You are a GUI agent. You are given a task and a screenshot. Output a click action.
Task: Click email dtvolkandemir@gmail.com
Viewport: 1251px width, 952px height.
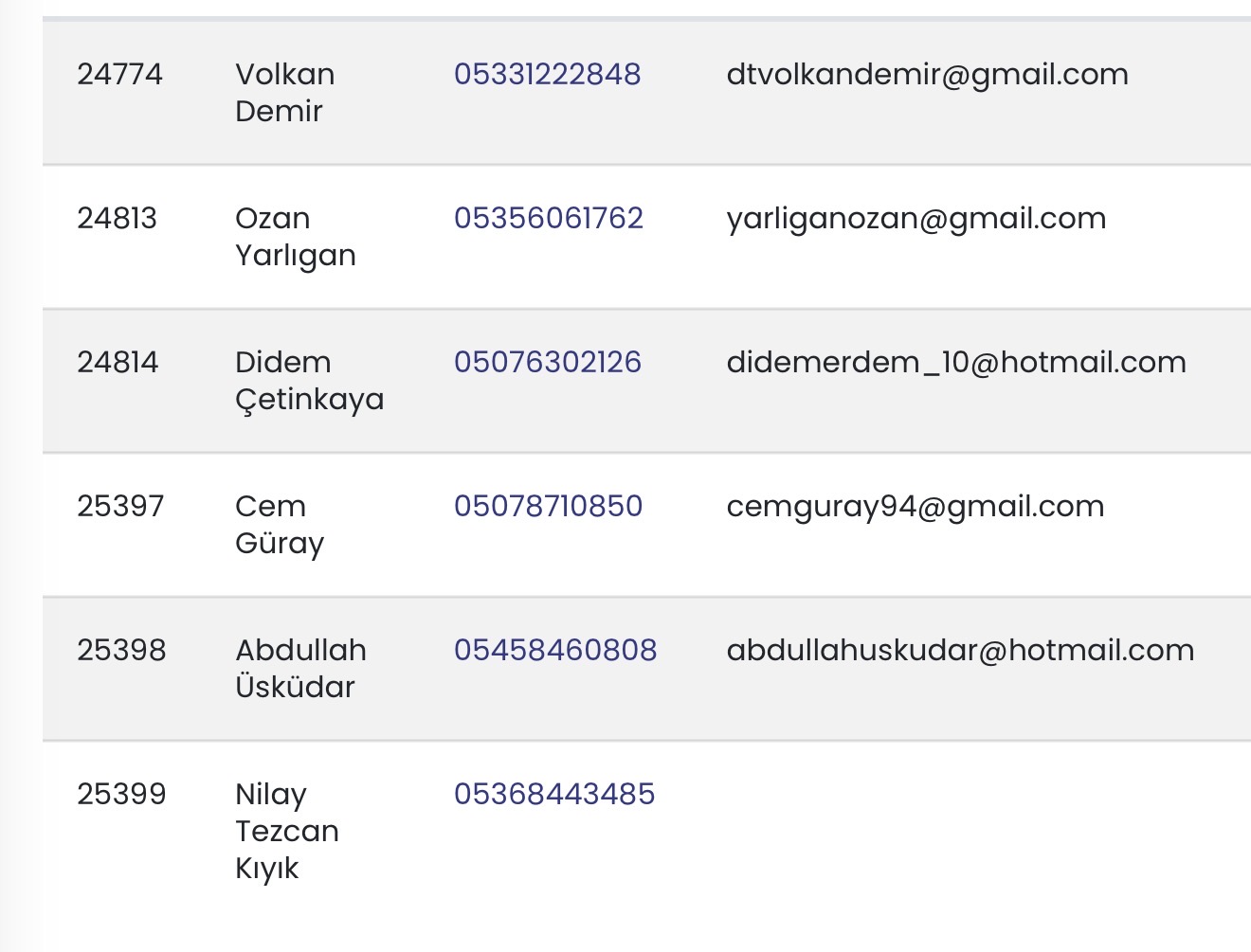pyautogui.click(x=927, y=75)
